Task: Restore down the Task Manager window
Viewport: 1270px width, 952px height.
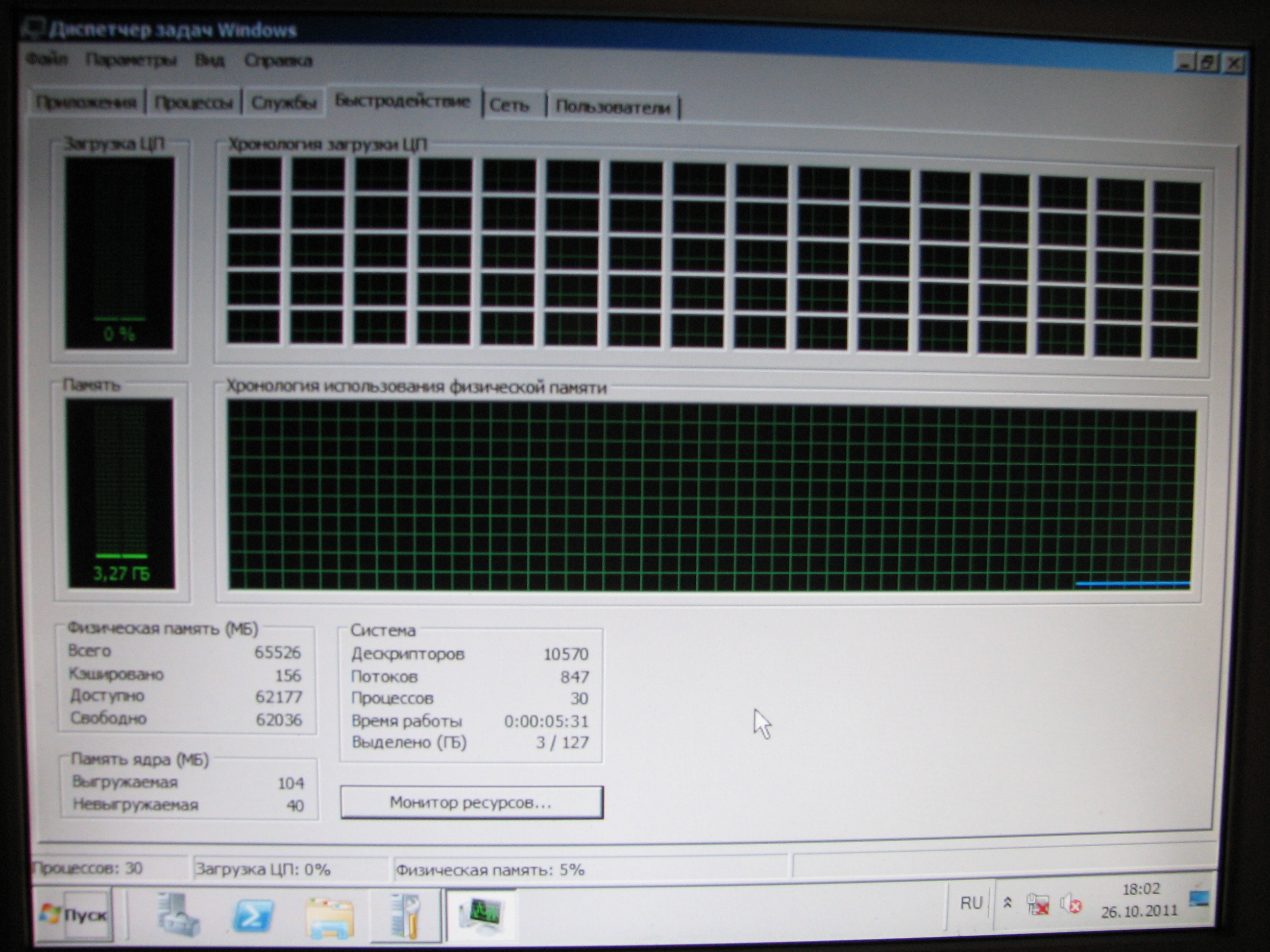Action: (1207, 62)
